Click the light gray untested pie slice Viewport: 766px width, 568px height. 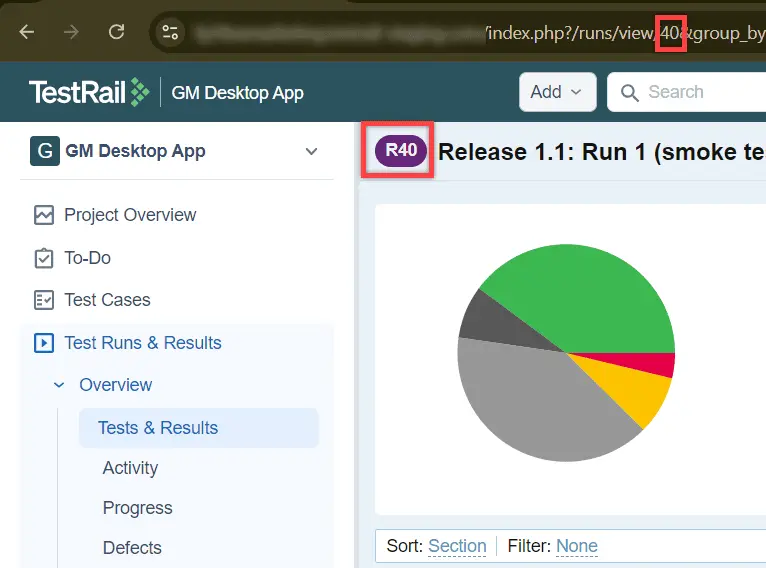click(532, 405)
